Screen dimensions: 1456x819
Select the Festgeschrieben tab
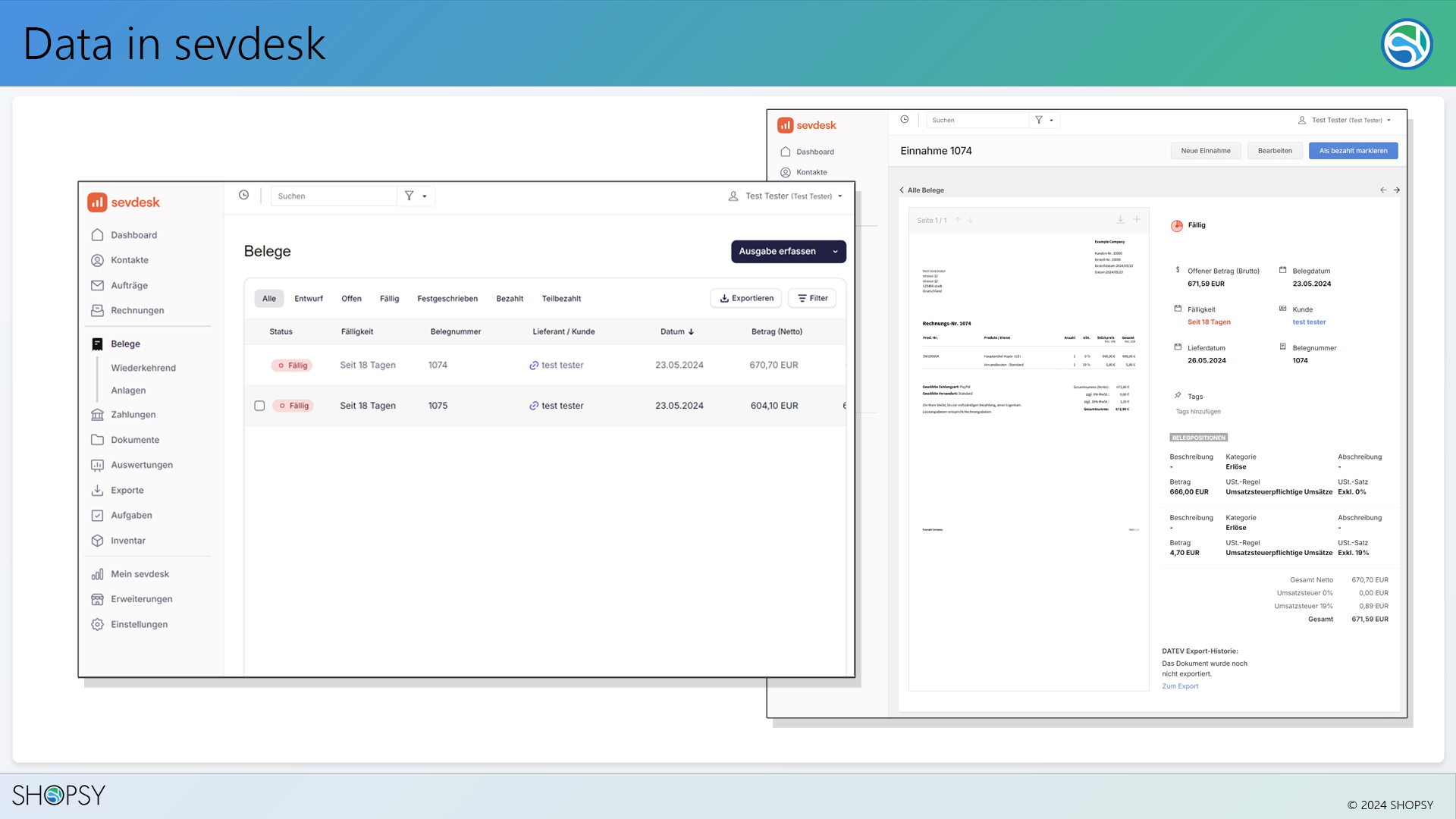point(447,299)
